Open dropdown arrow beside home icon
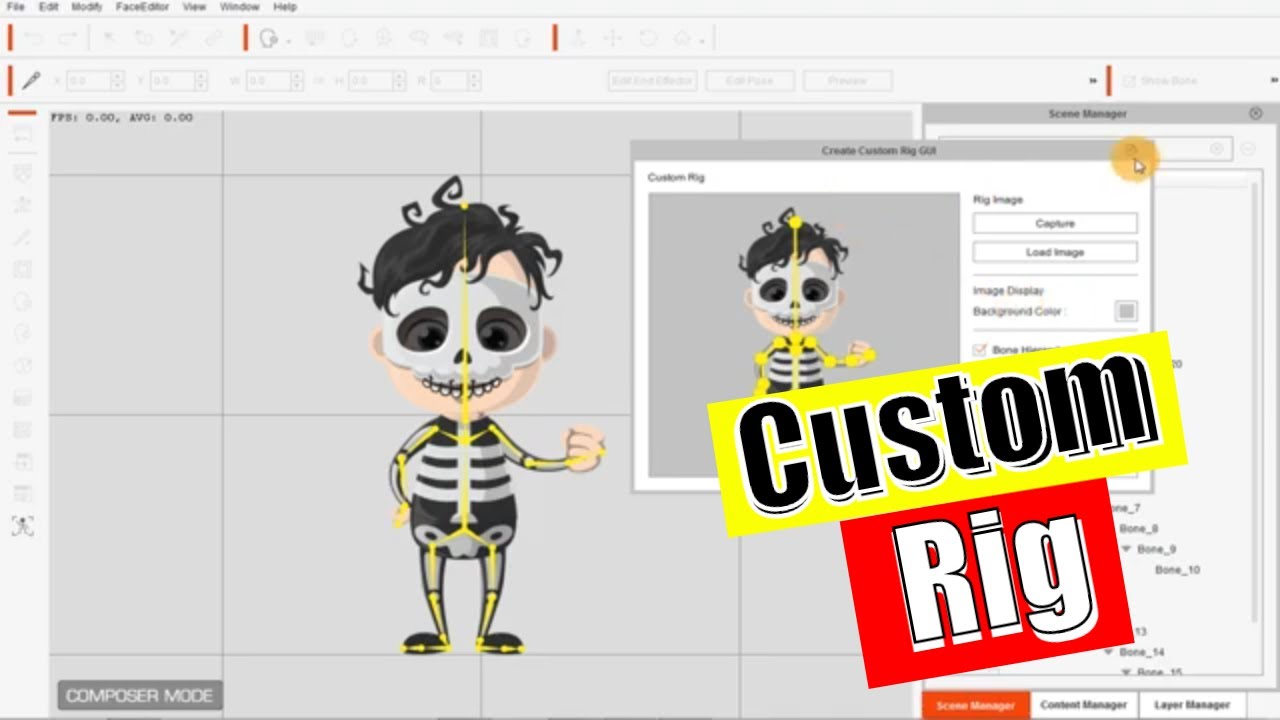The image size is (1280, 720). [703, 41]
